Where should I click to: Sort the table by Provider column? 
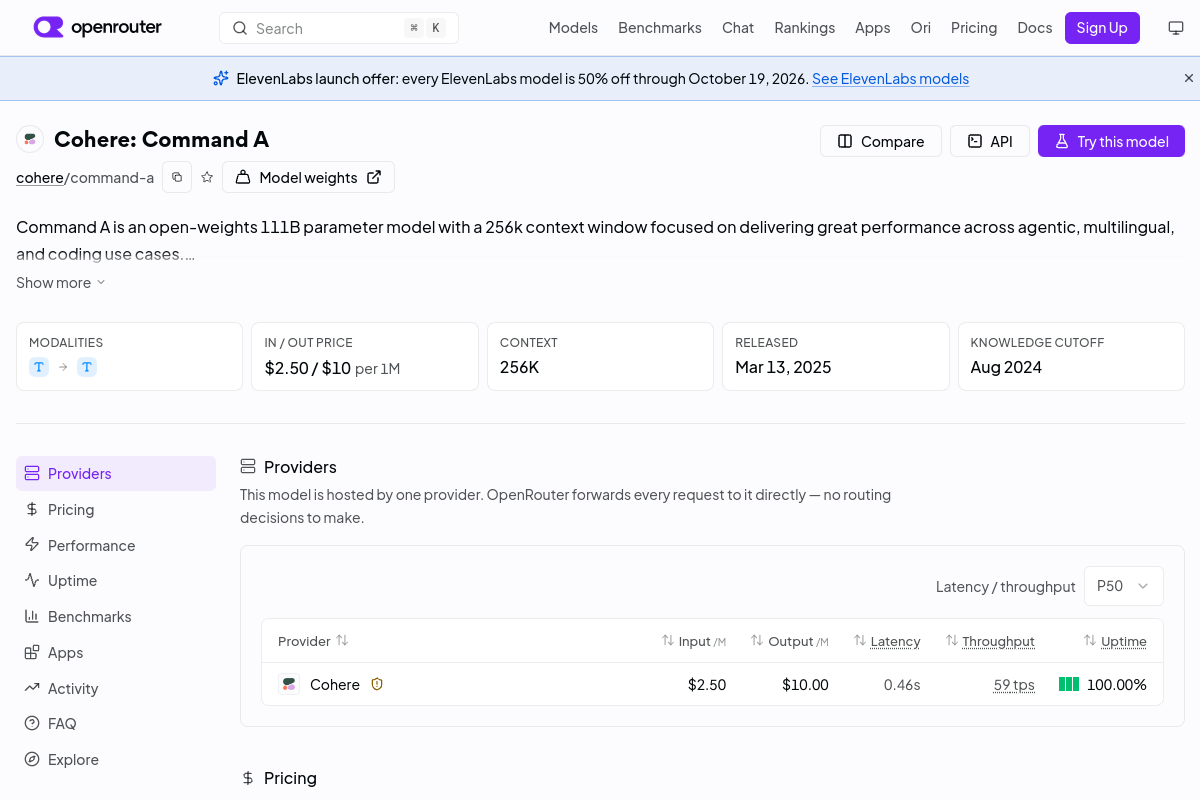coord(313,641)
